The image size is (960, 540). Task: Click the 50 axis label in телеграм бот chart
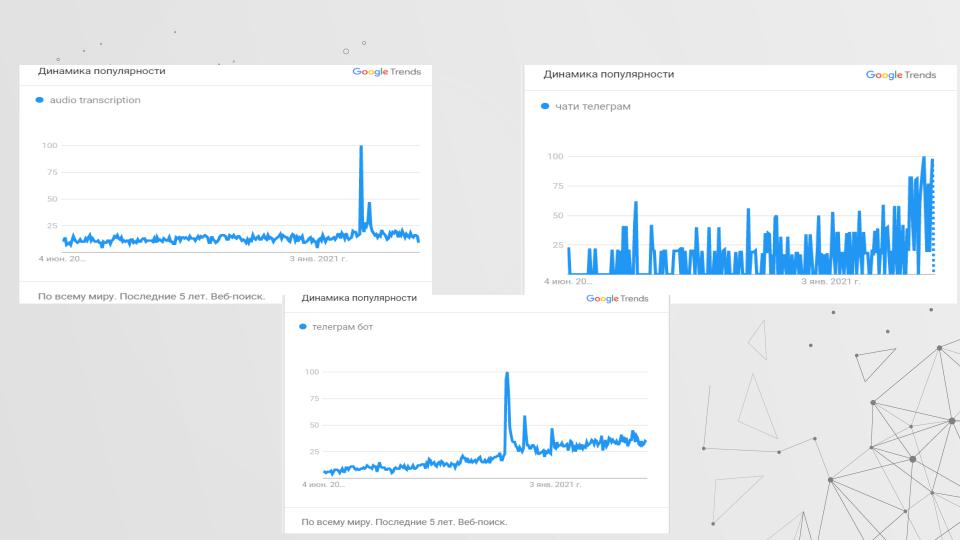[x=314, y=425]
